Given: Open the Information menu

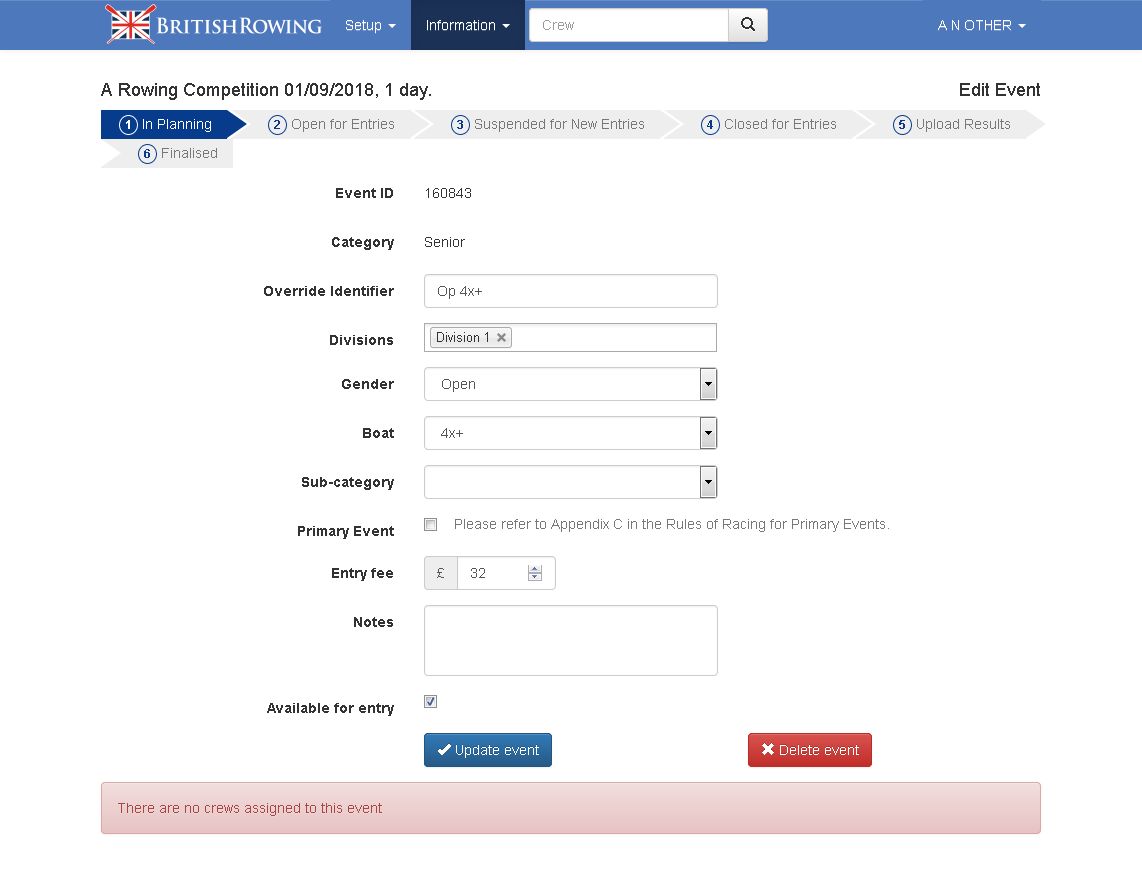Looking at the screenshot, I should [467, 25].
